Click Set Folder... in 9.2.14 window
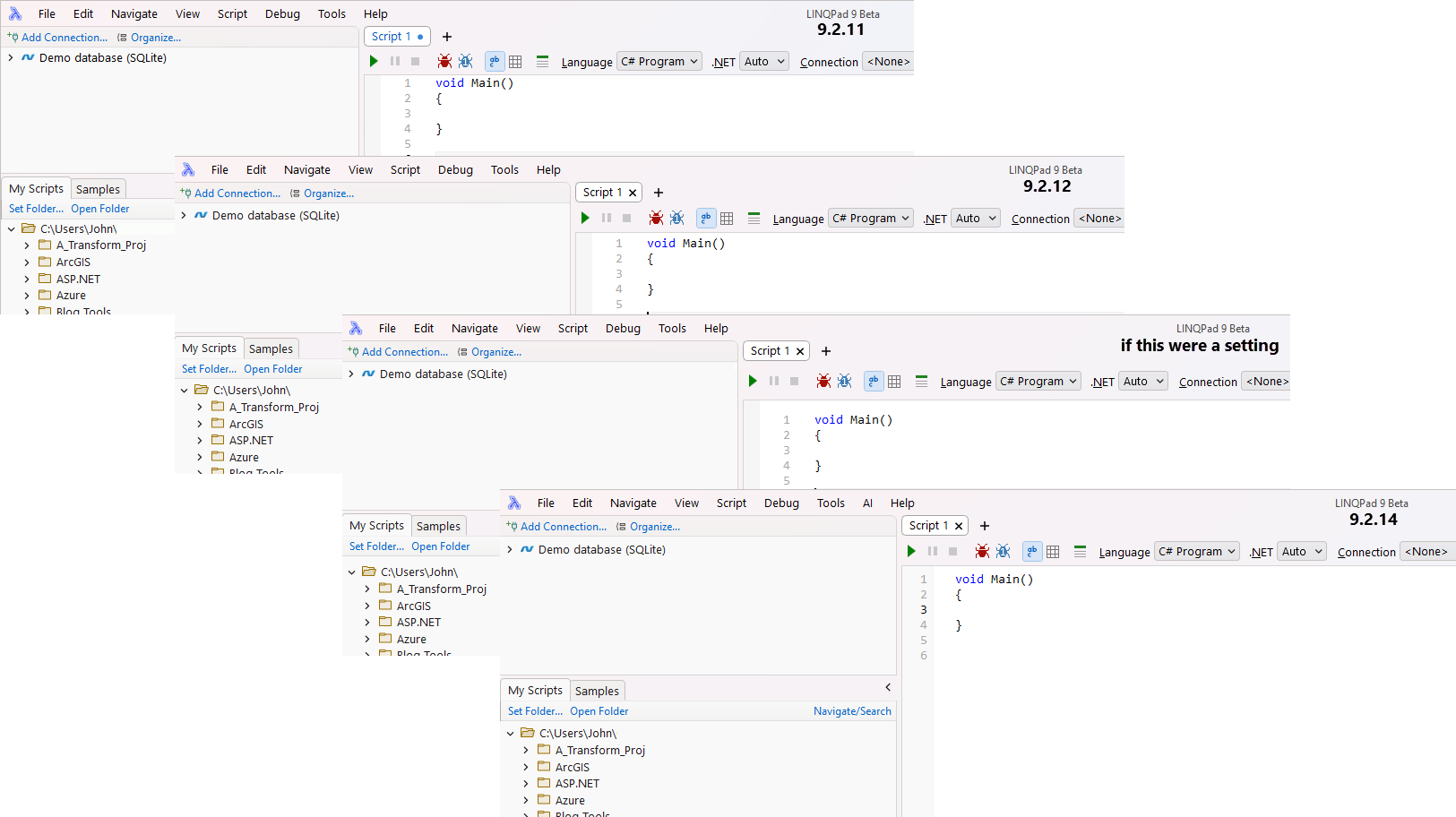 point(535,711)
